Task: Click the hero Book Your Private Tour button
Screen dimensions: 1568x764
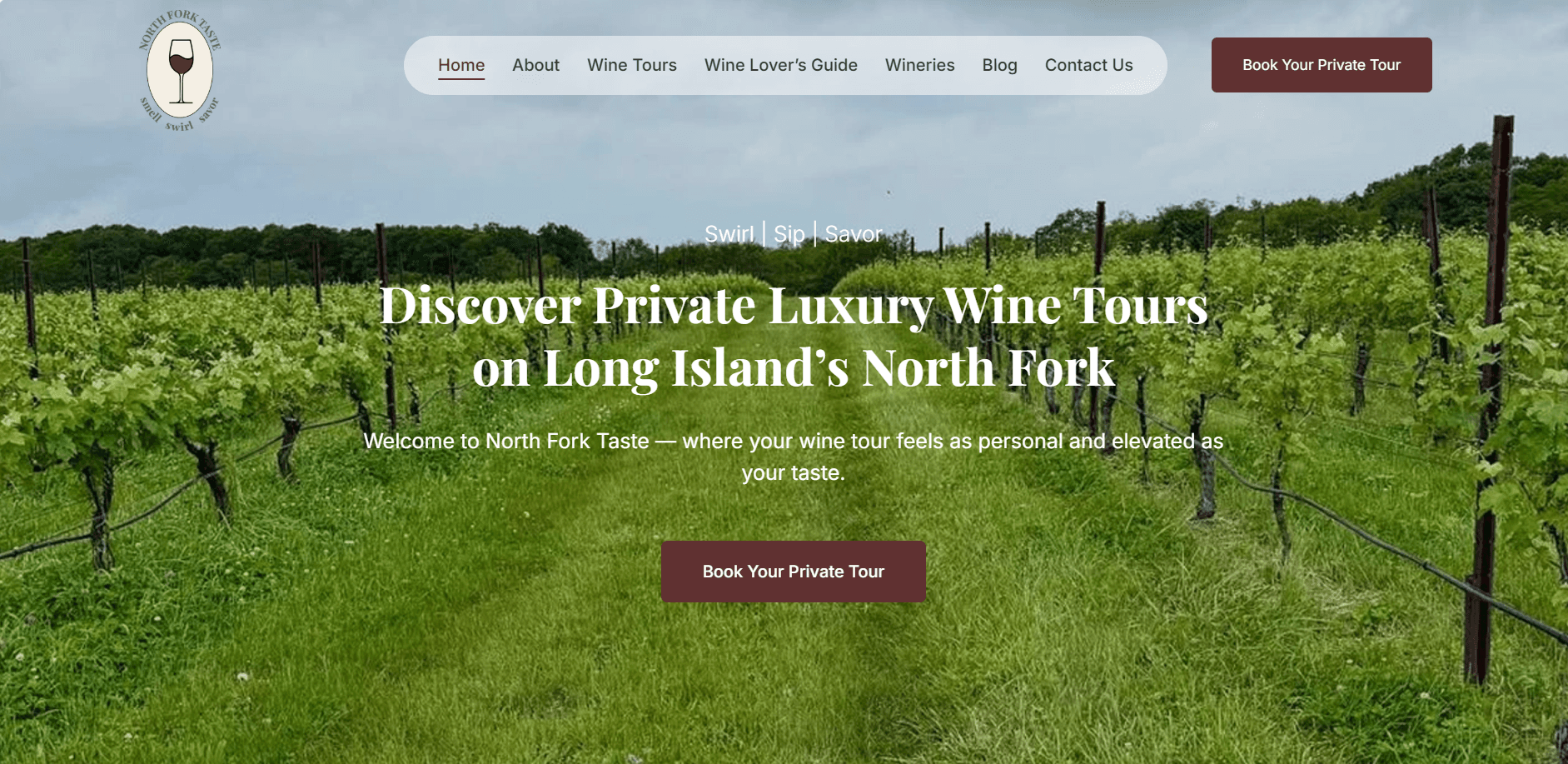Action: click(x=794, y=572)
